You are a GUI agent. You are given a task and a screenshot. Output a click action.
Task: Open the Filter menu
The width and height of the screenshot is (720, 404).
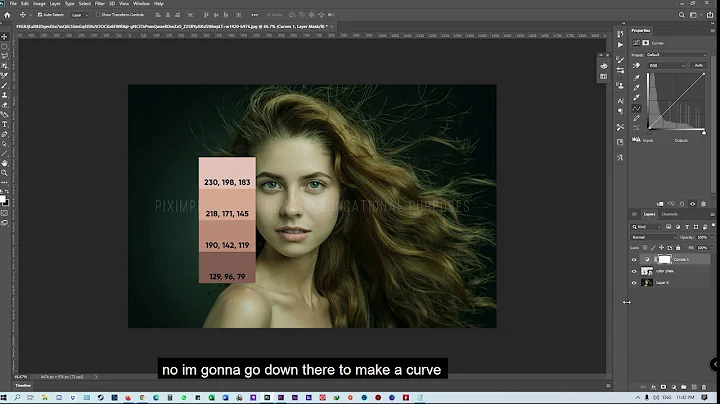pos(100,4)
